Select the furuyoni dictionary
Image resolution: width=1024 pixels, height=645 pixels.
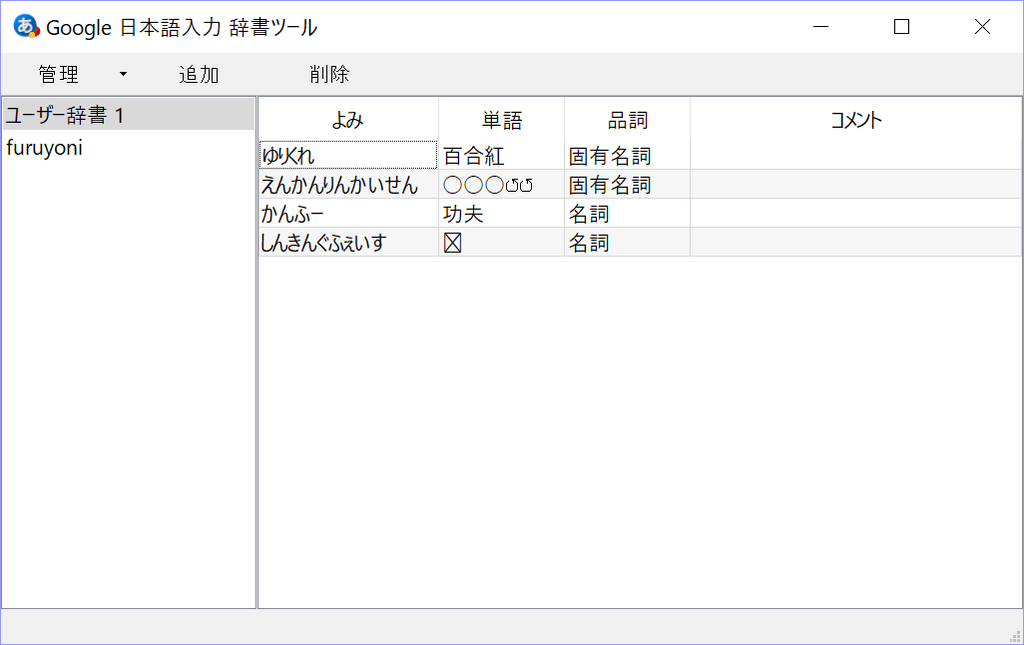pyautogui.click(x=129, y=148)
